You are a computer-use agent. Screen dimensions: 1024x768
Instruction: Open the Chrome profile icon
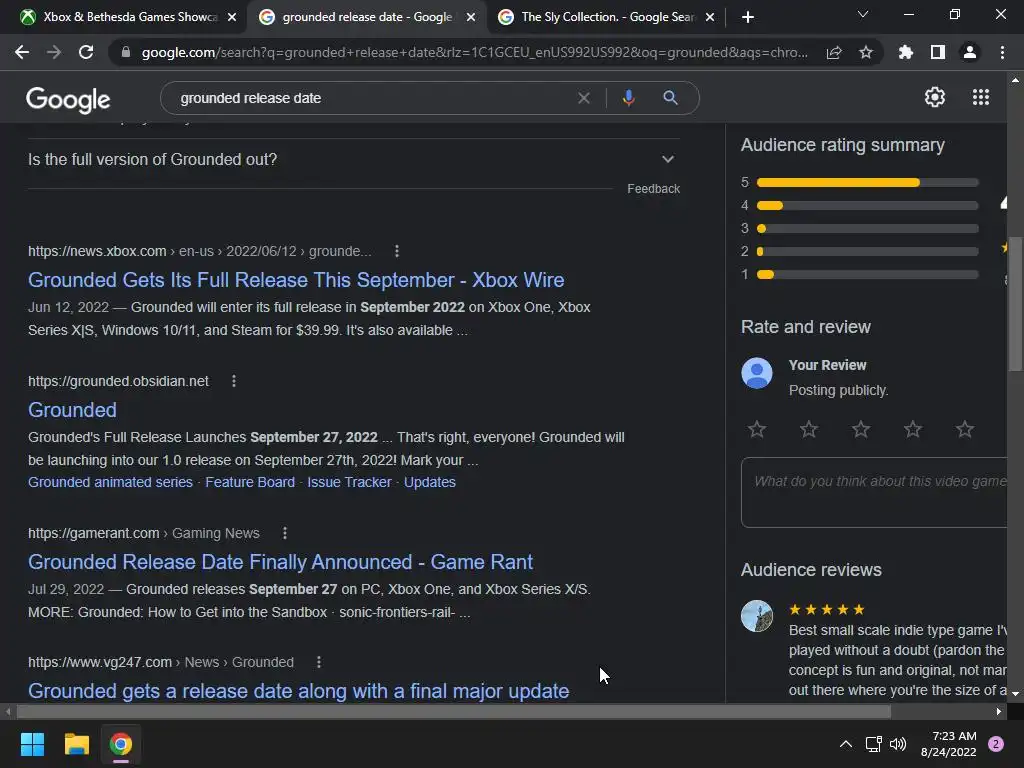point(970,52)
